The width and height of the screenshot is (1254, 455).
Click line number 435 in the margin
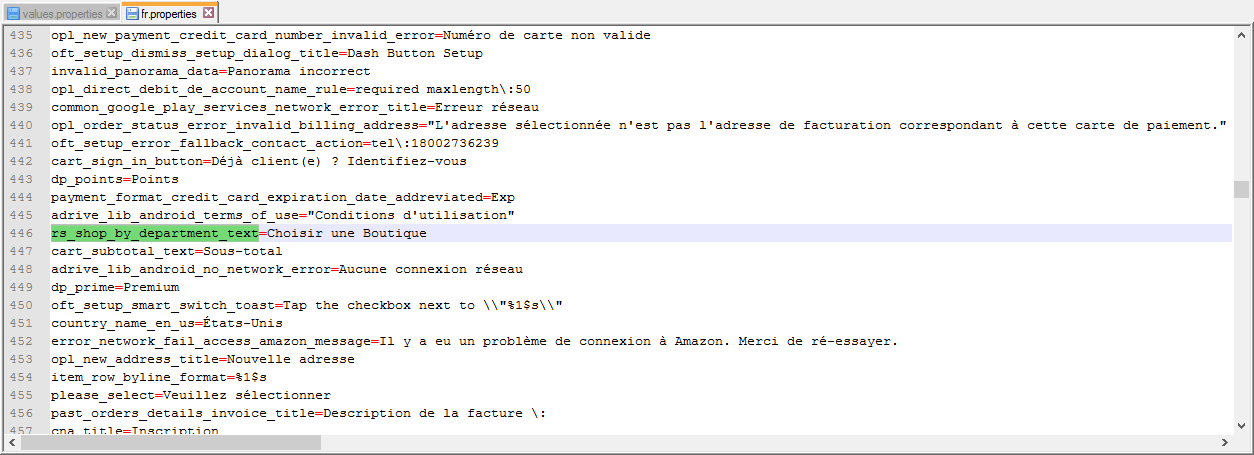click(21, 35)
